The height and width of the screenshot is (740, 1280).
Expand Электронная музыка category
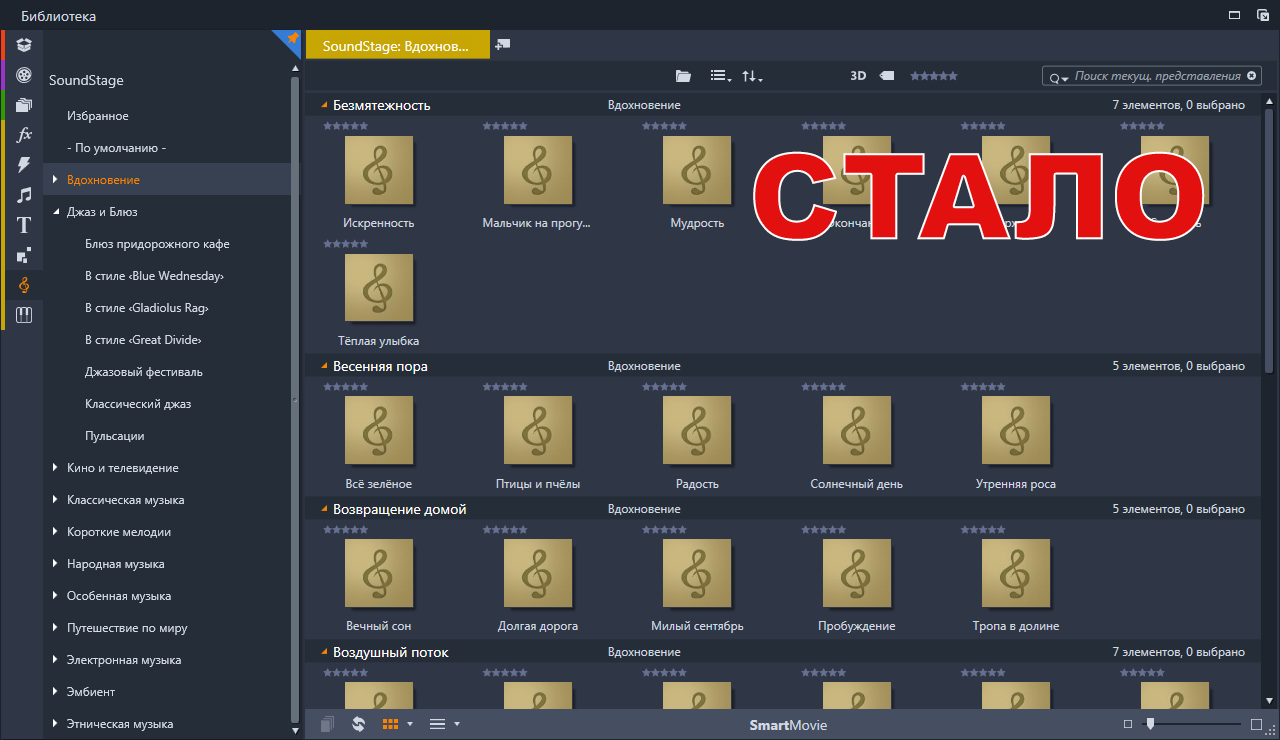[x=56, y=660]
